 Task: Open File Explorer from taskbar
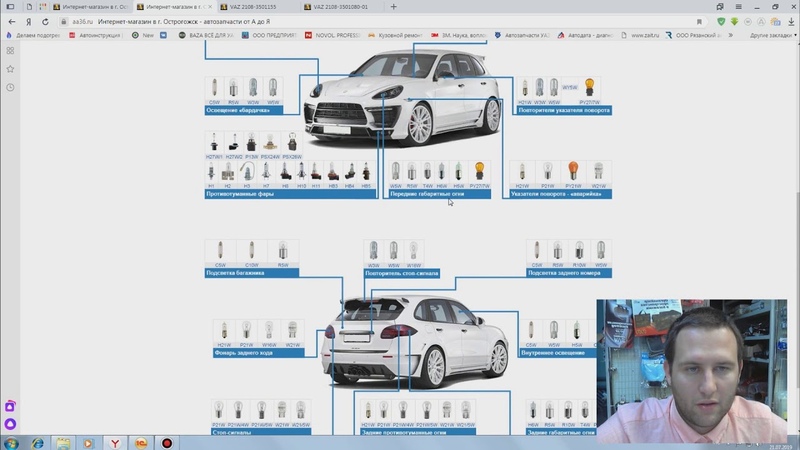point(63,443)
